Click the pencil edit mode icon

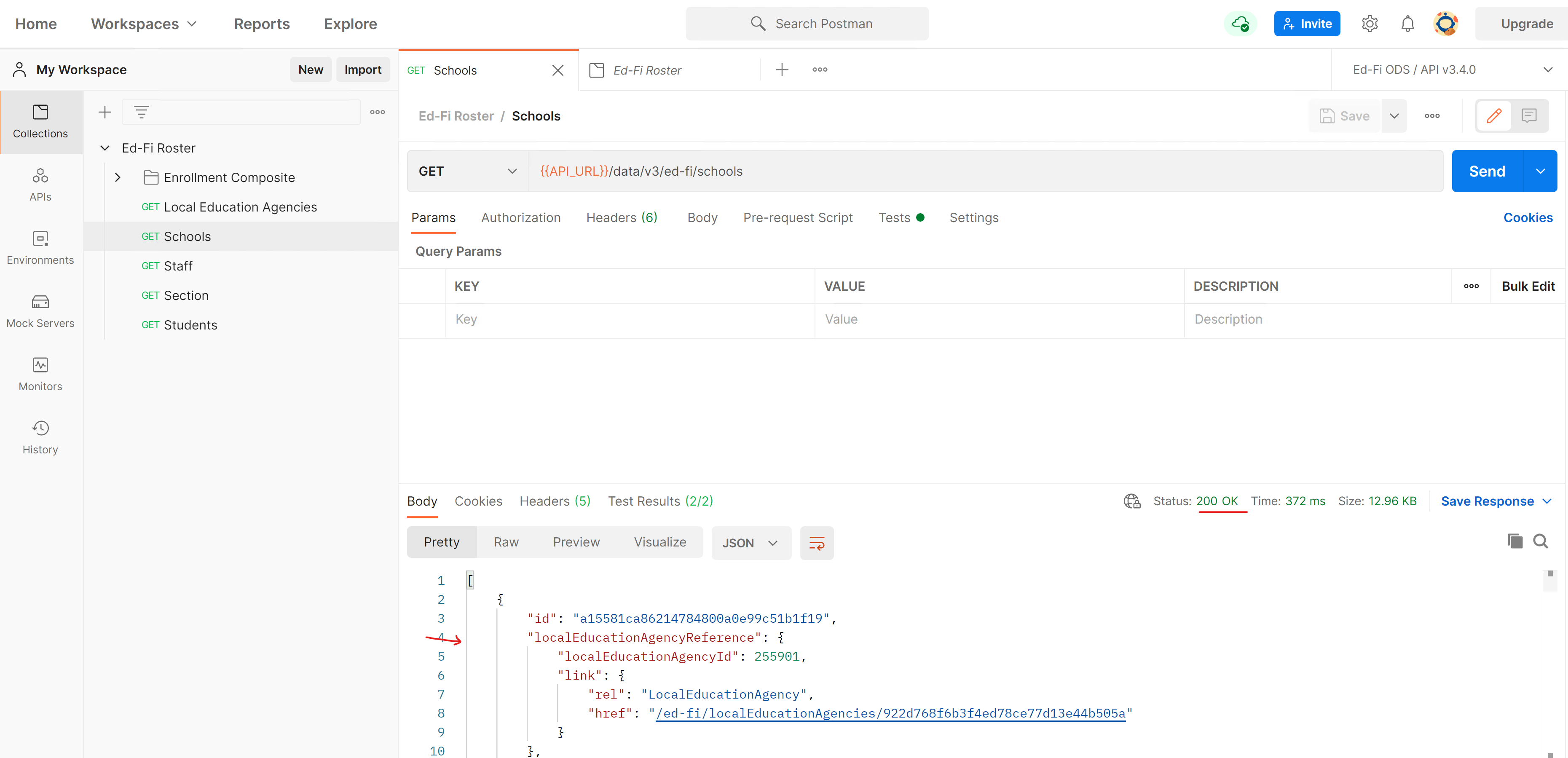(1494, 116)
